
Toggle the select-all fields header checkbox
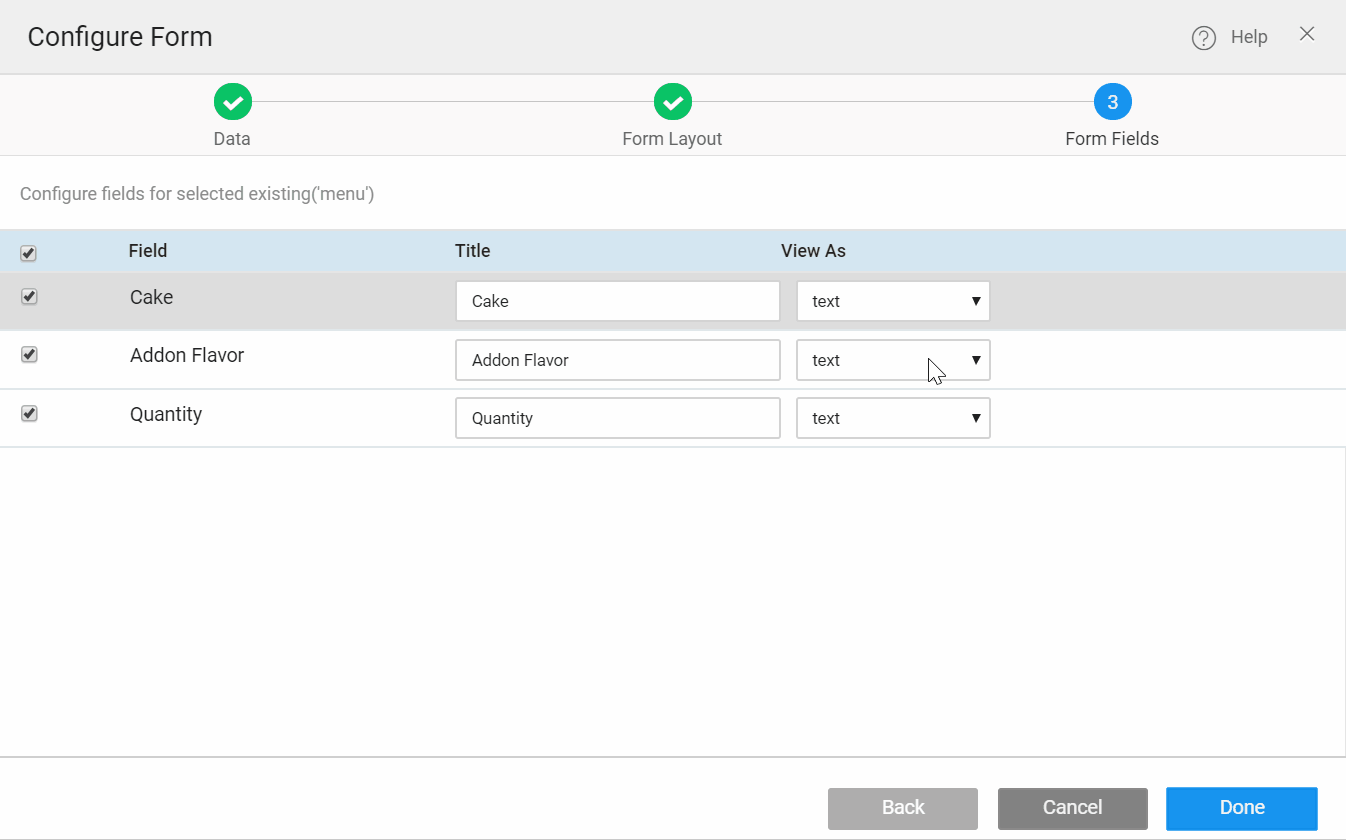pos(28,253)
